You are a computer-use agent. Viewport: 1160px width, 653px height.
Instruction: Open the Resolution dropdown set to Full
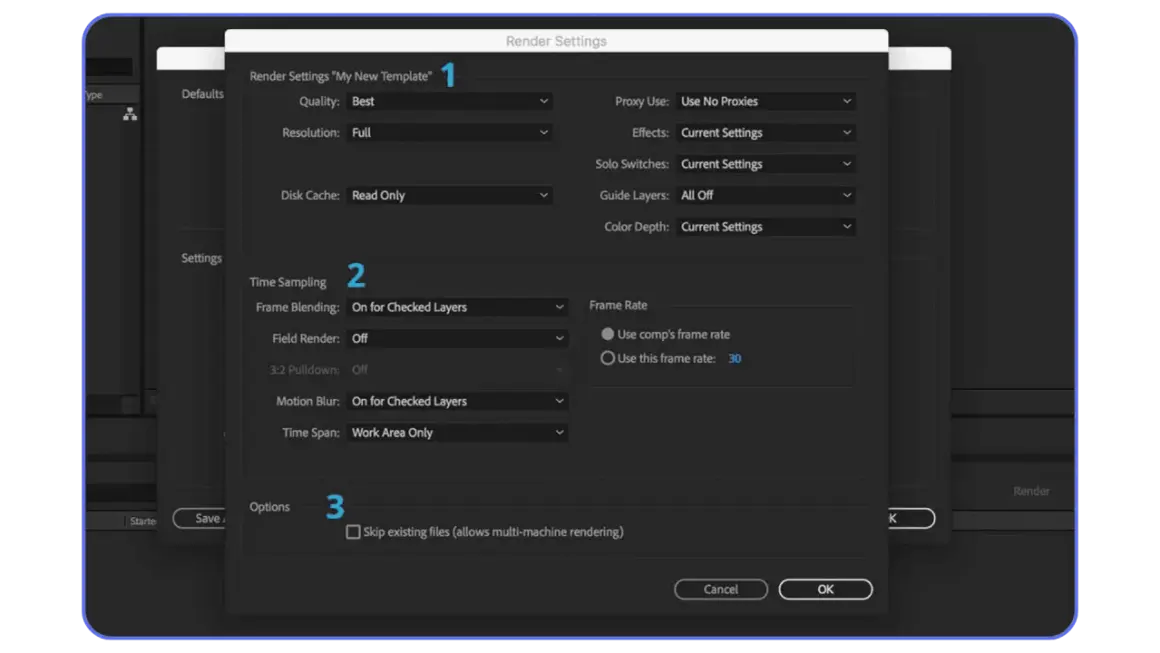(450, 132)
